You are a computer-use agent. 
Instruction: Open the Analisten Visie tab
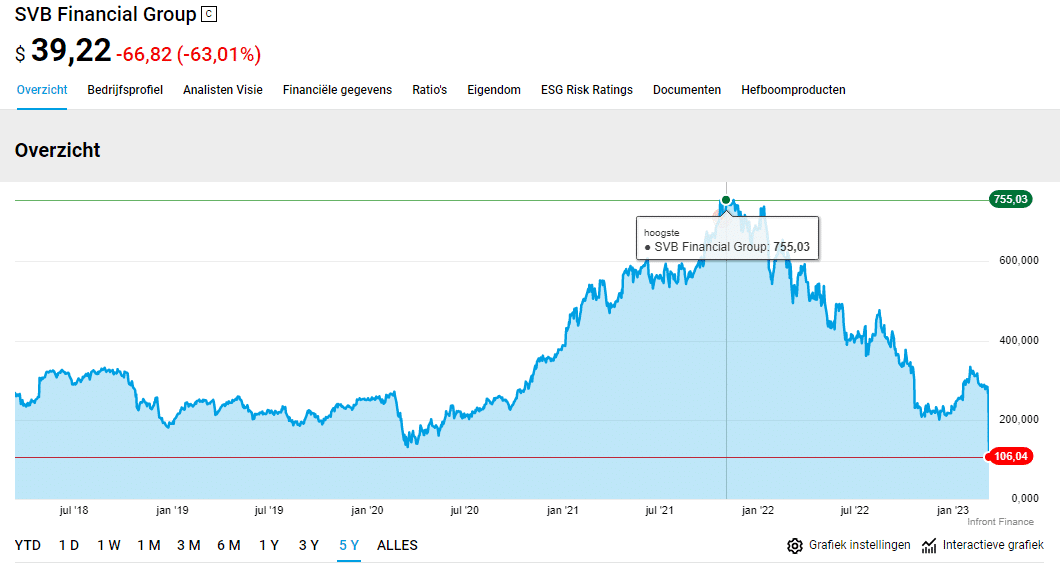point(222,90)
